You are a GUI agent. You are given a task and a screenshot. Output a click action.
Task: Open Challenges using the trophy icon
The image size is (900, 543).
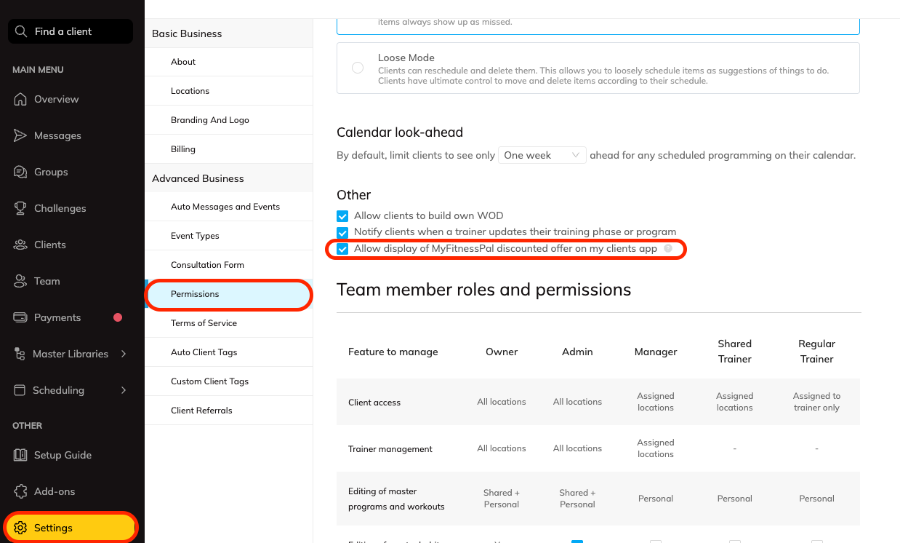pos(20,208)
